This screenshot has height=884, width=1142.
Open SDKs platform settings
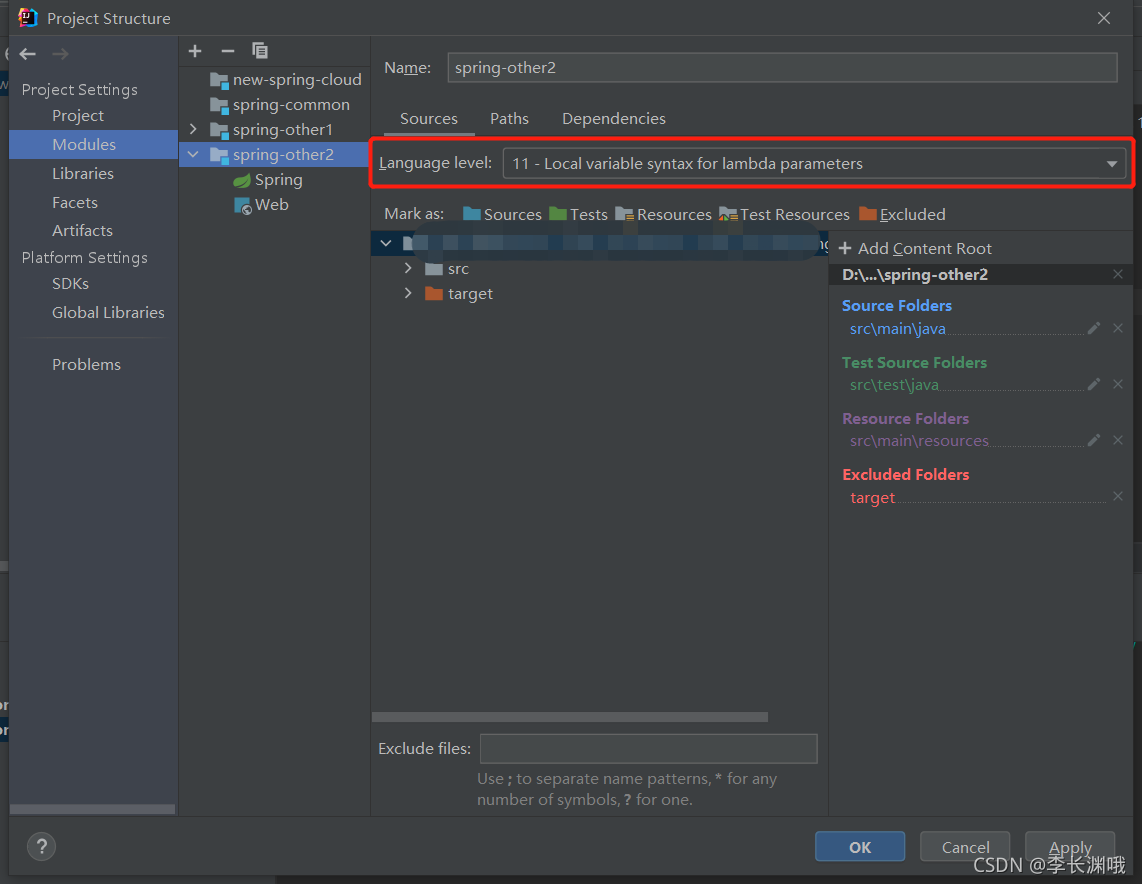(70, 283)
